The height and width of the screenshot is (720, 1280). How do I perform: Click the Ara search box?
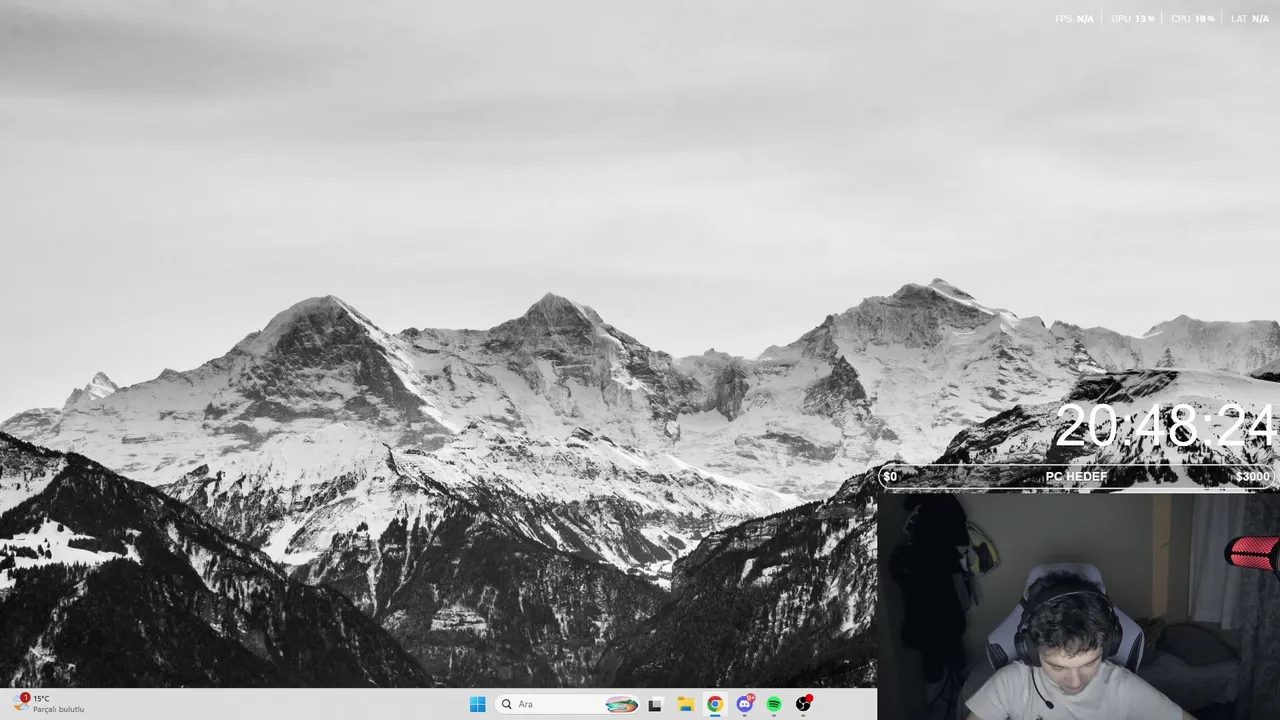pyautogui.click(x=567, y=704)
